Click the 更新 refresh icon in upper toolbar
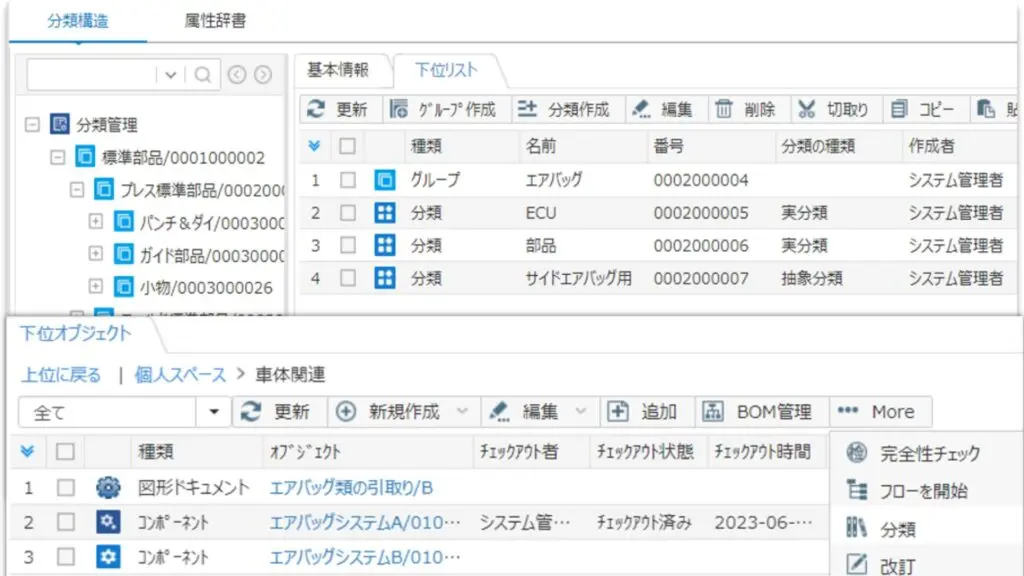 coord(316,109)
